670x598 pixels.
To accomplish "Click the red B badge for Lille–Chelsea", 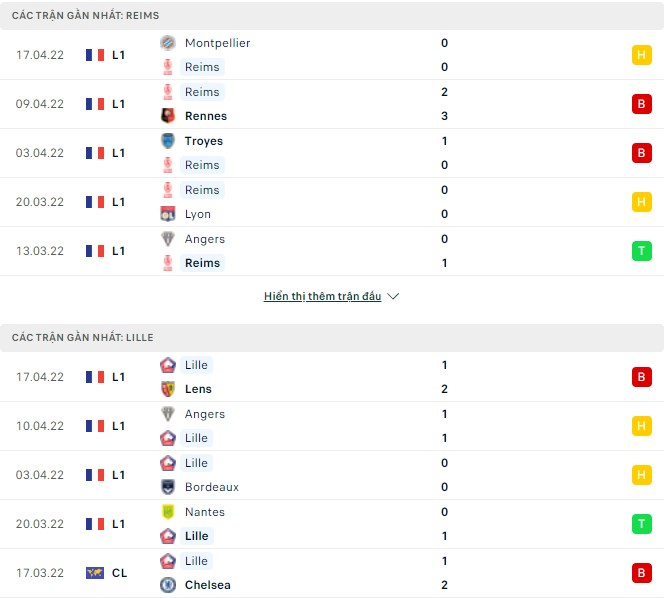I will pos(641,573).
